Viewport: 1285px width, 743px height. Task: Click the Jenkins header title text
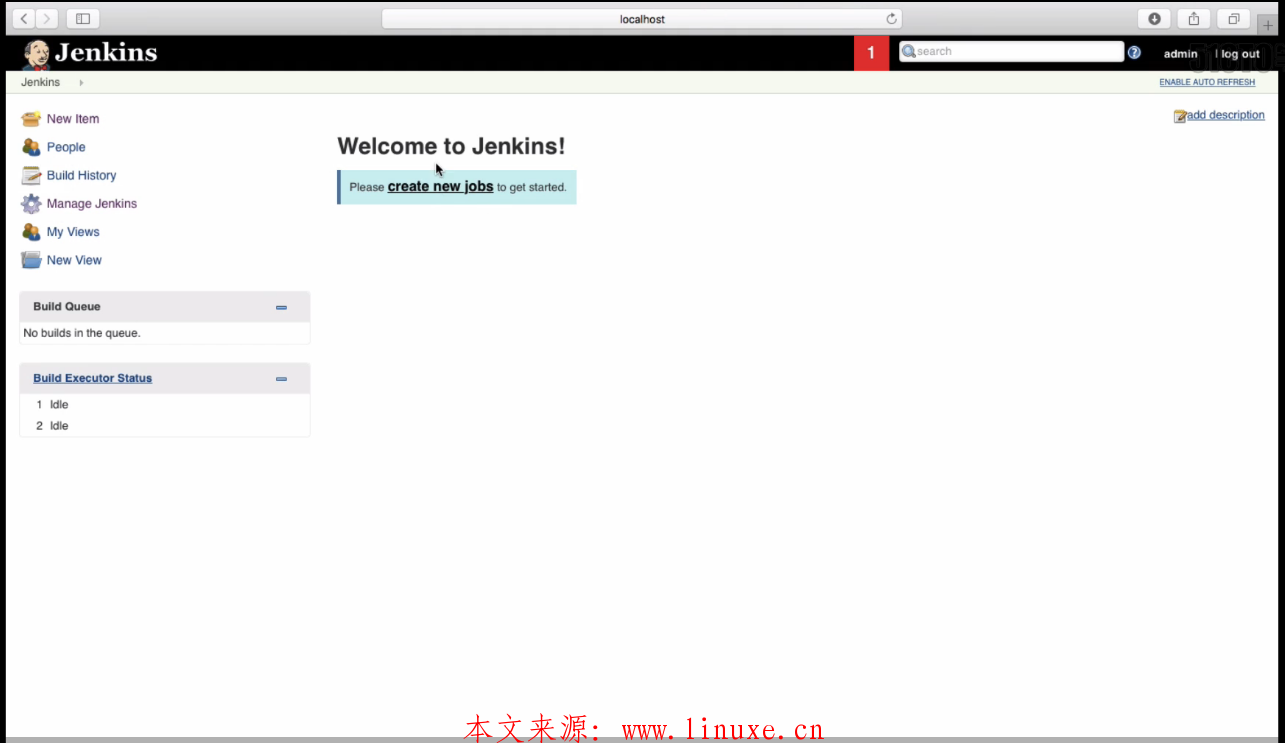[106, 53]
